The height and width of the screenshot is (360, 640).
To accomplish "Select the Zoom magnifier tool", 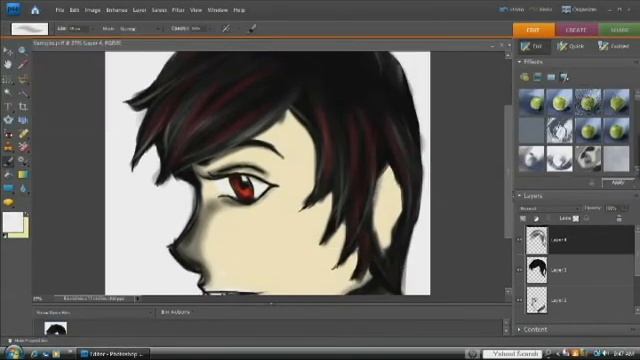I will pyautogui.click(x=22, y=51).
